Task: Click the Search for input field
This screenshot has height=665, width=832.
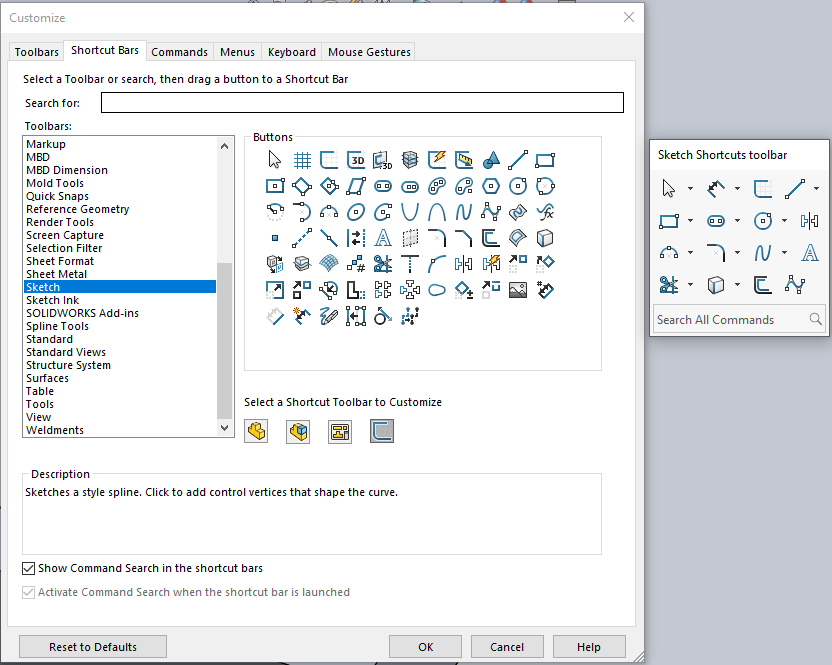Action: coord(362,103)
